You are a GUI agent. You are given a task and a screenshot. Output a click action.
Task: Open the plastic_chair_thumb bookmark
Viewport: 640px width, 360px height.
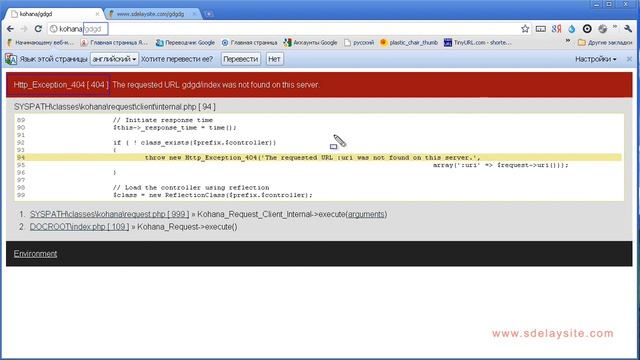pos(409,42)
